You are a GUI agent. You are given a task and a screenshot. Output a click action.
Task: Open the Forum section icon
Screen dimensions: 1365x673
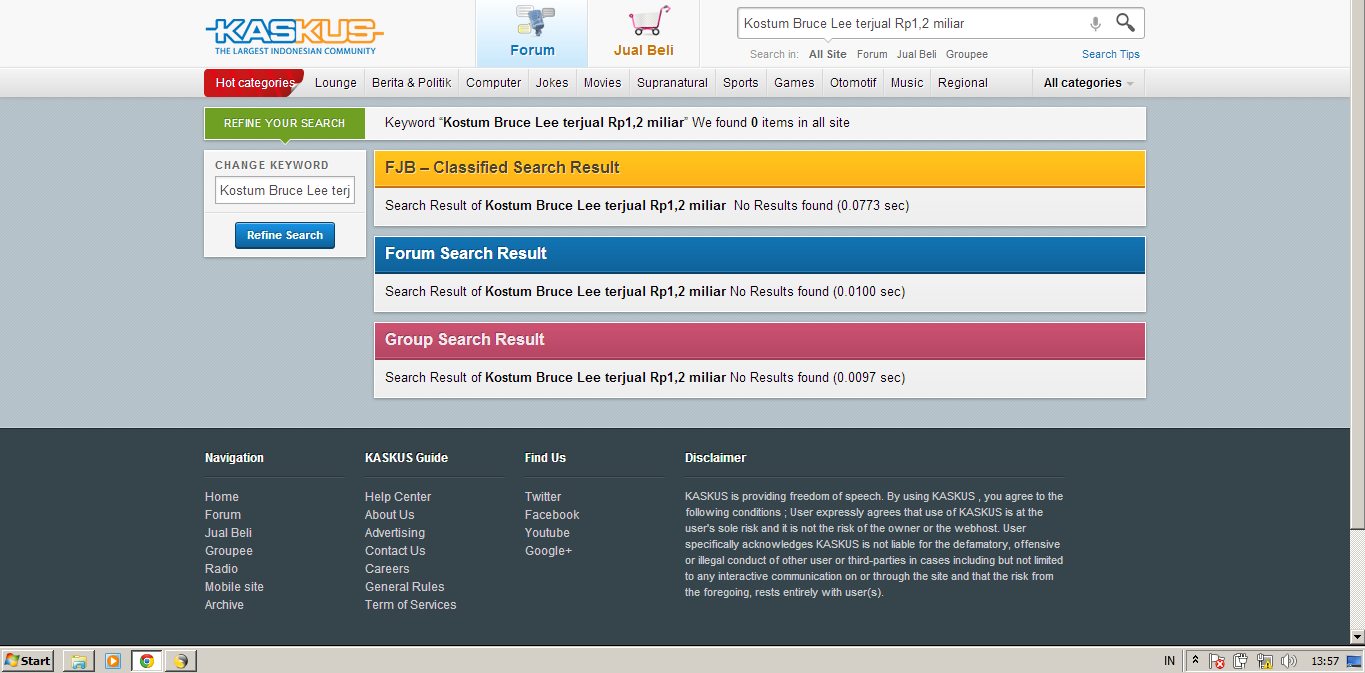coord(532,33)
